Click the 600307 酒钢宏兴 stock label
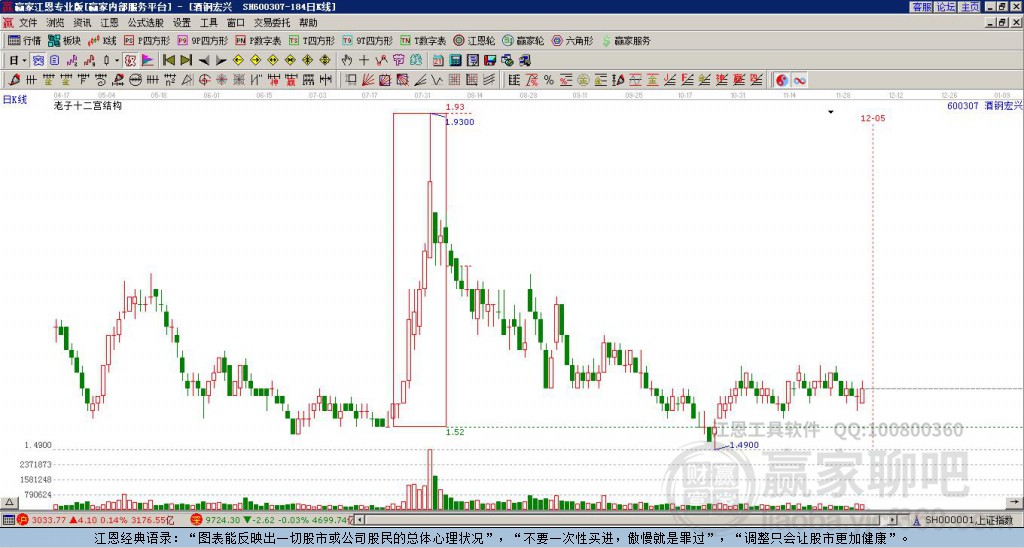Viewport: 1024px width, 548px height. (x=985, y=105)
